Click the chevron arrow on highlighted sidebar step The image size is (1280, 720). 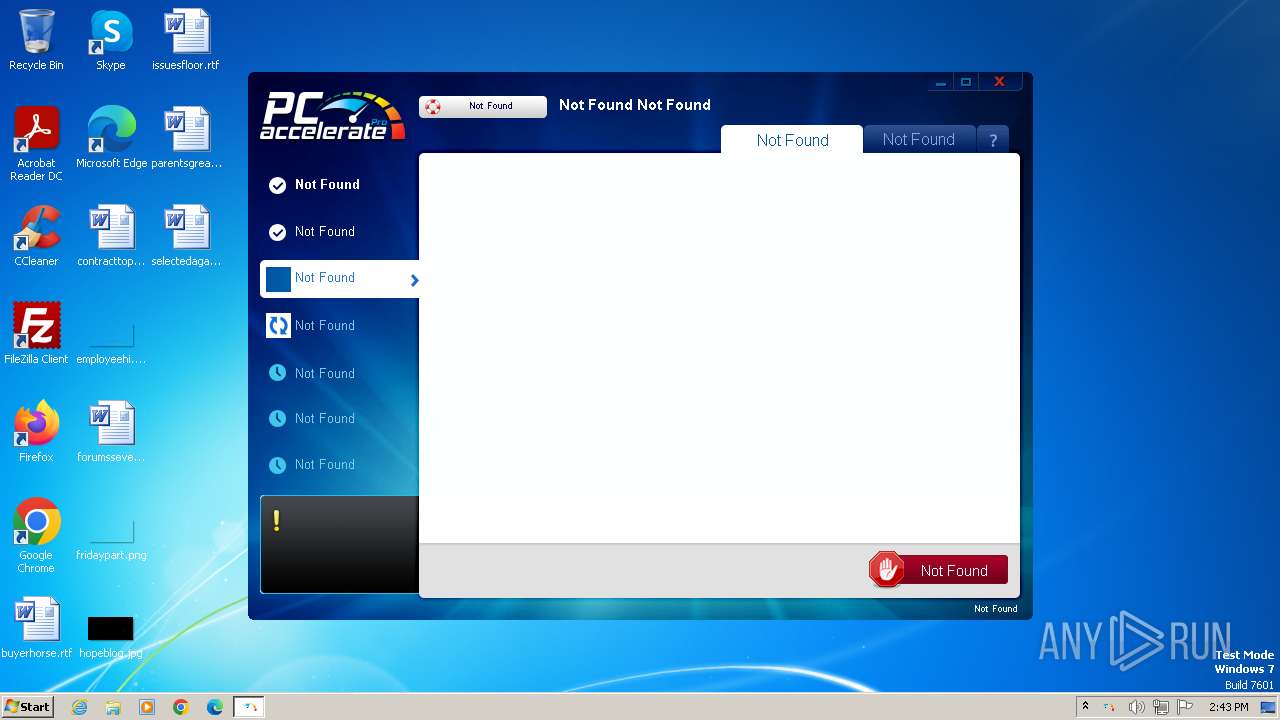pyautogui.click(x=414, y=280)
